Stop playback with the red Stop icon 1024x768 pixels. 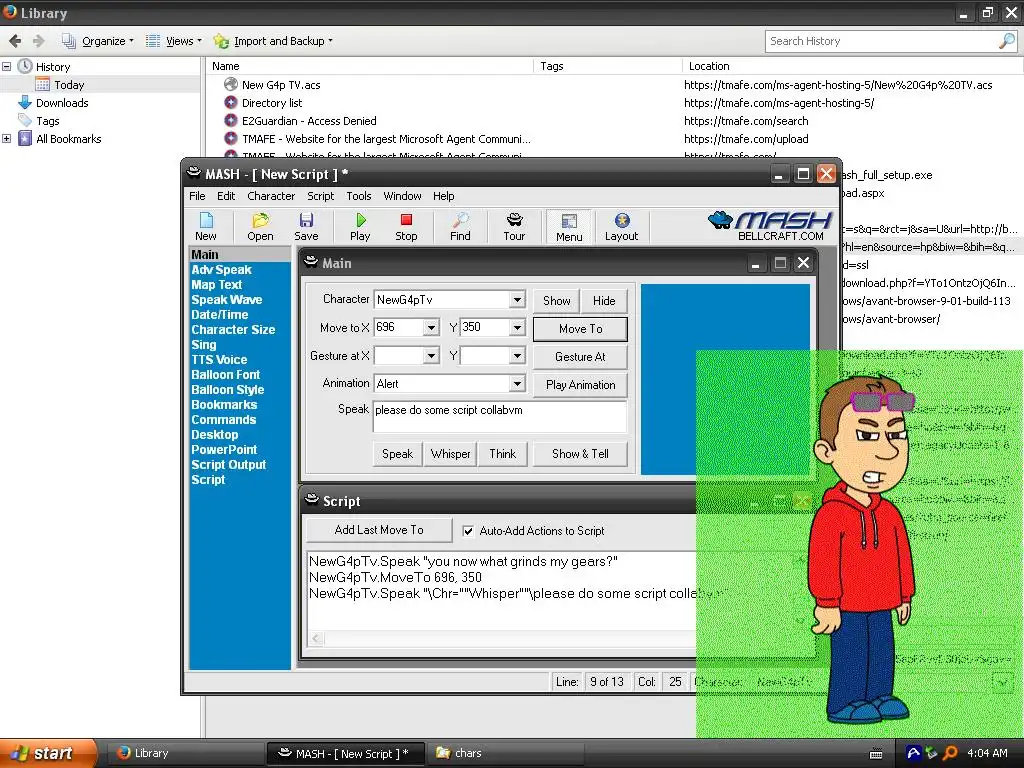pyautogui.click(x=406, y=227)
